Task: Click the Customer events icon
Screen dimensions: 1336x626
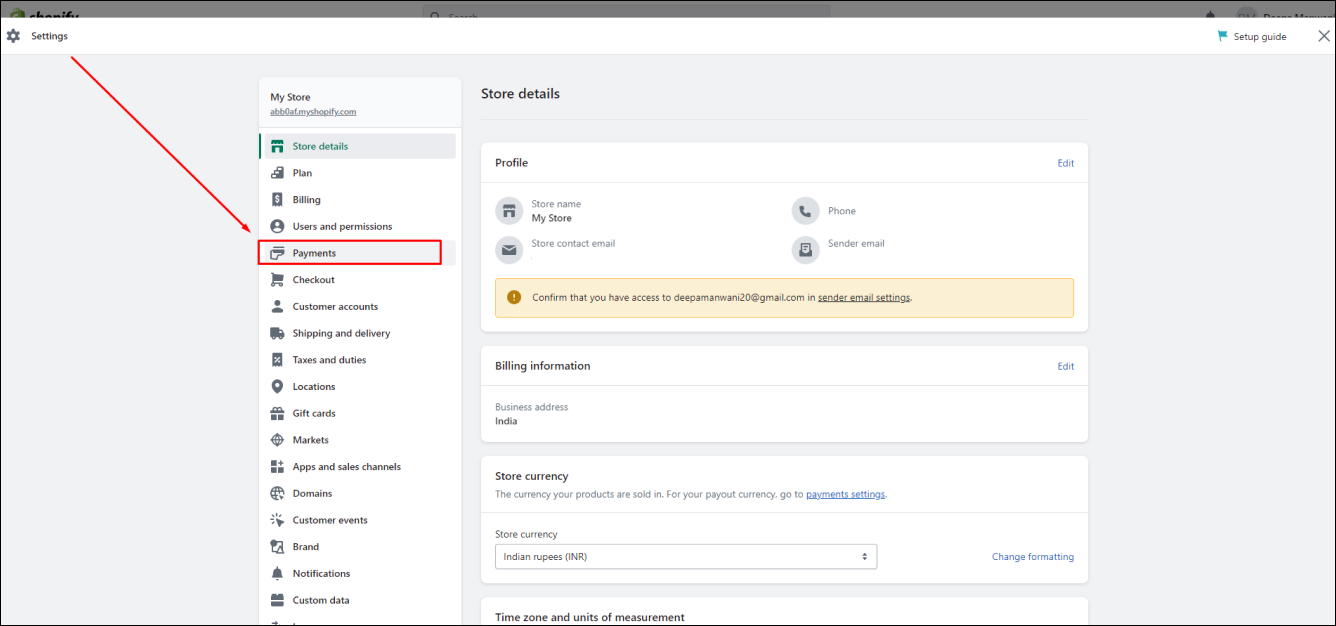Action: (278, 520)
